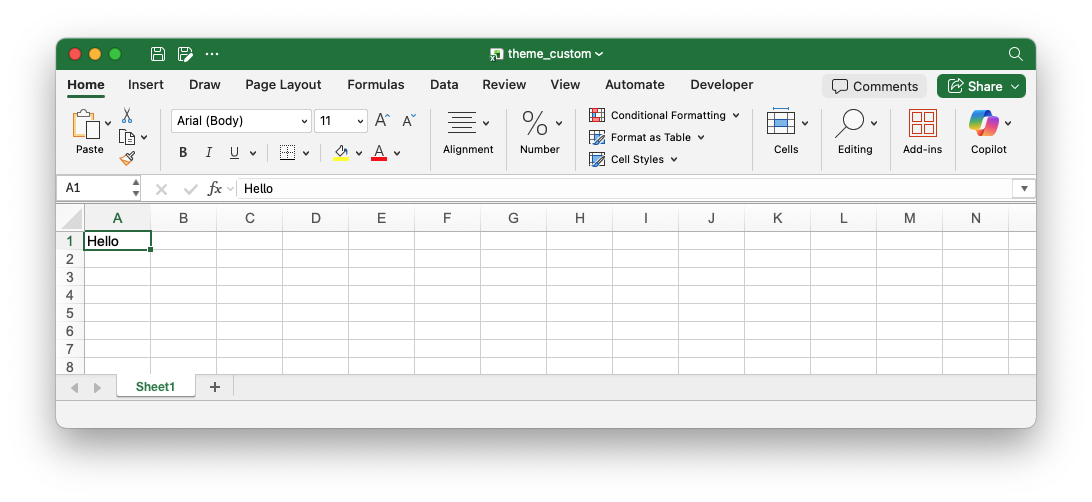Select row 5 header
1092x502 pixels.
click(x=70, y=313)
